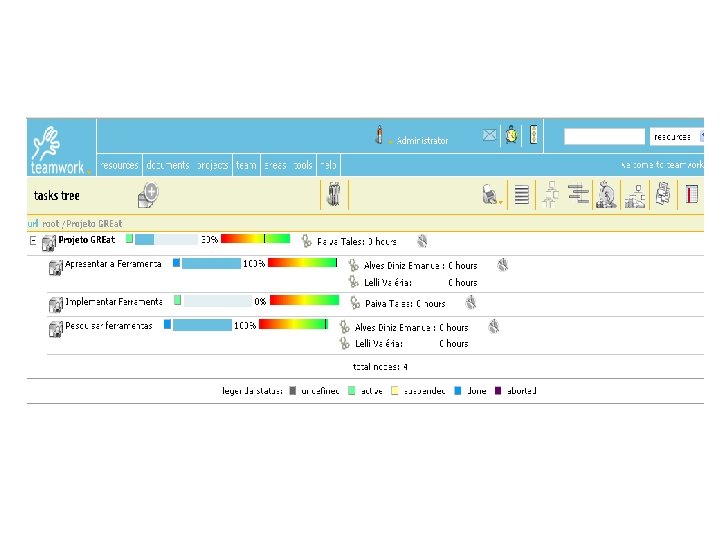Click the "total nodes: 4" text

point(380,367)
